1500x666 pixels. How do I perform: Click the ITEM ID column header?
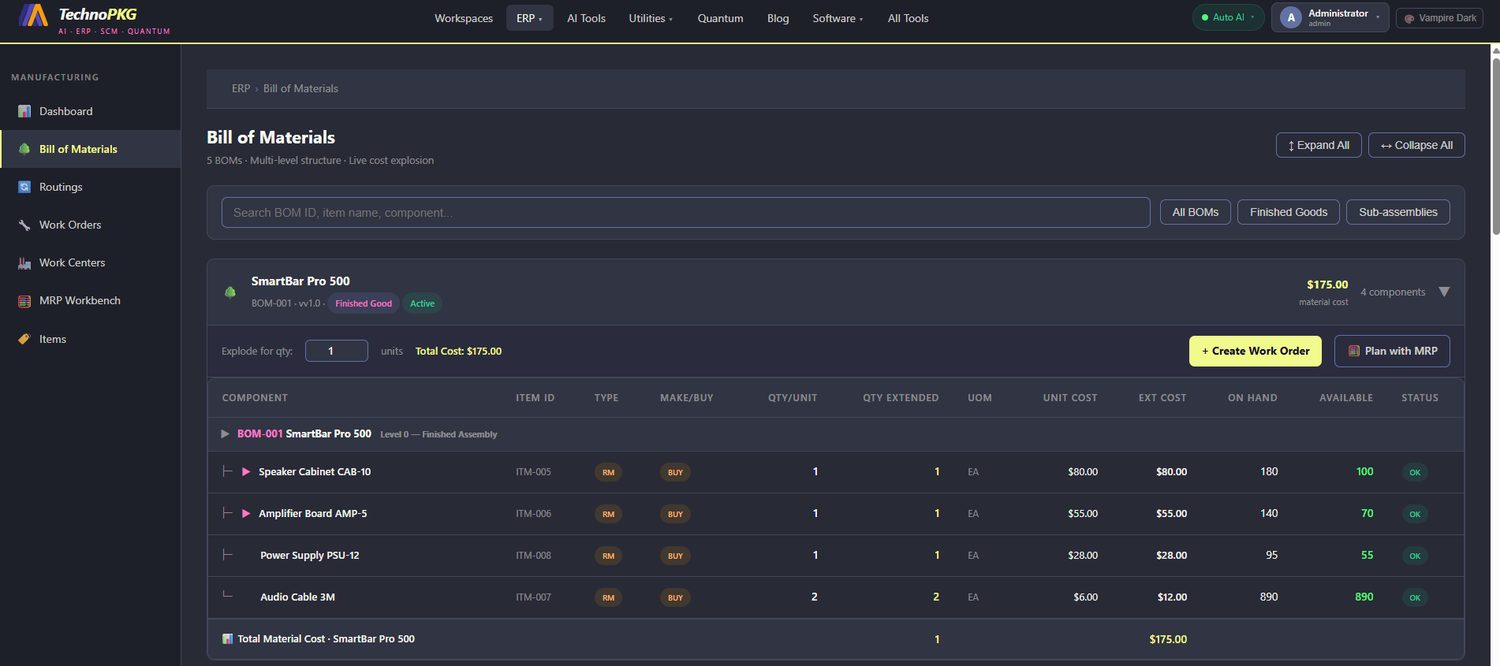point(535,398)
